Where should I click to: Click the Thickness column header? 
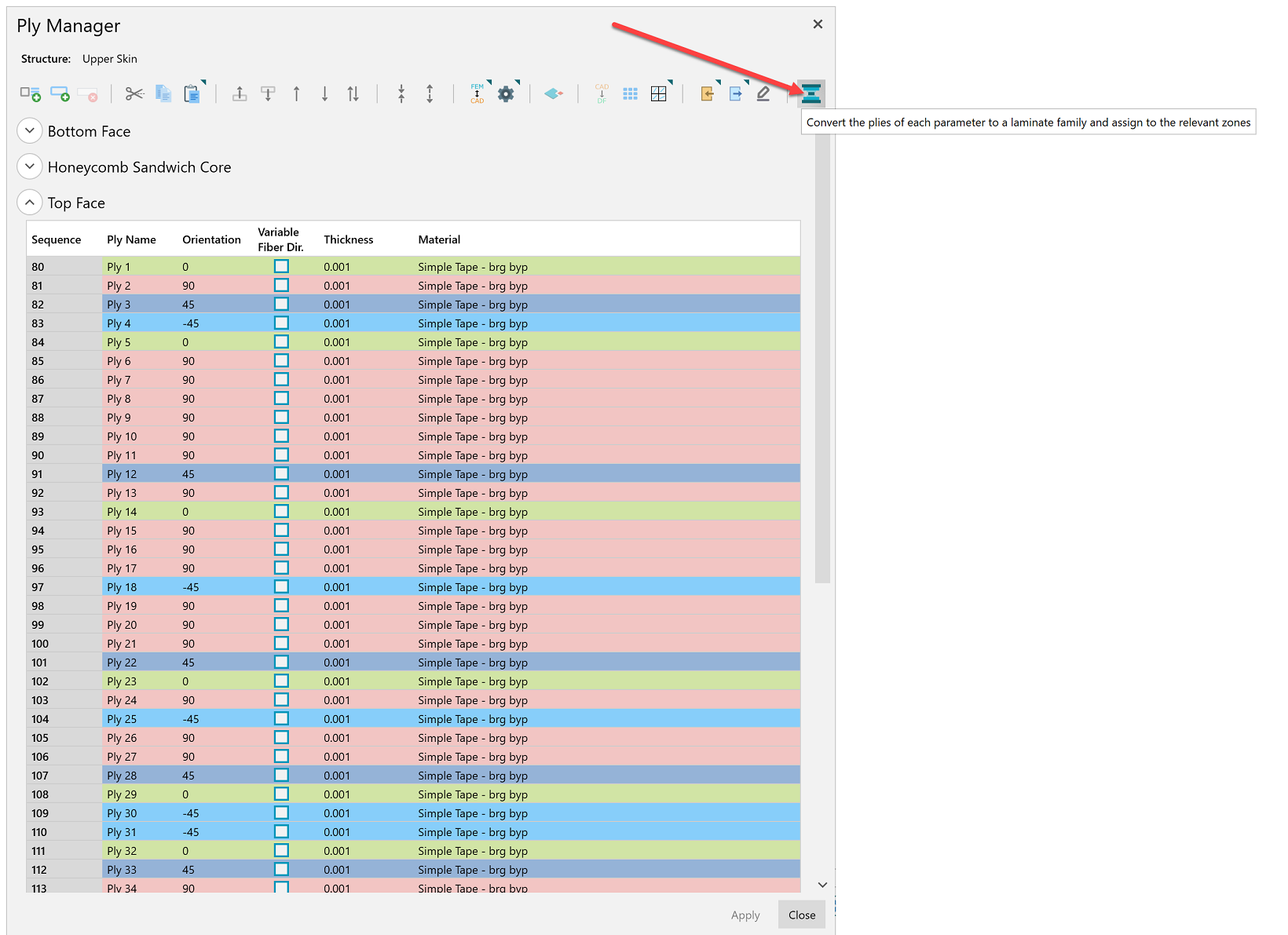point(349,239)
